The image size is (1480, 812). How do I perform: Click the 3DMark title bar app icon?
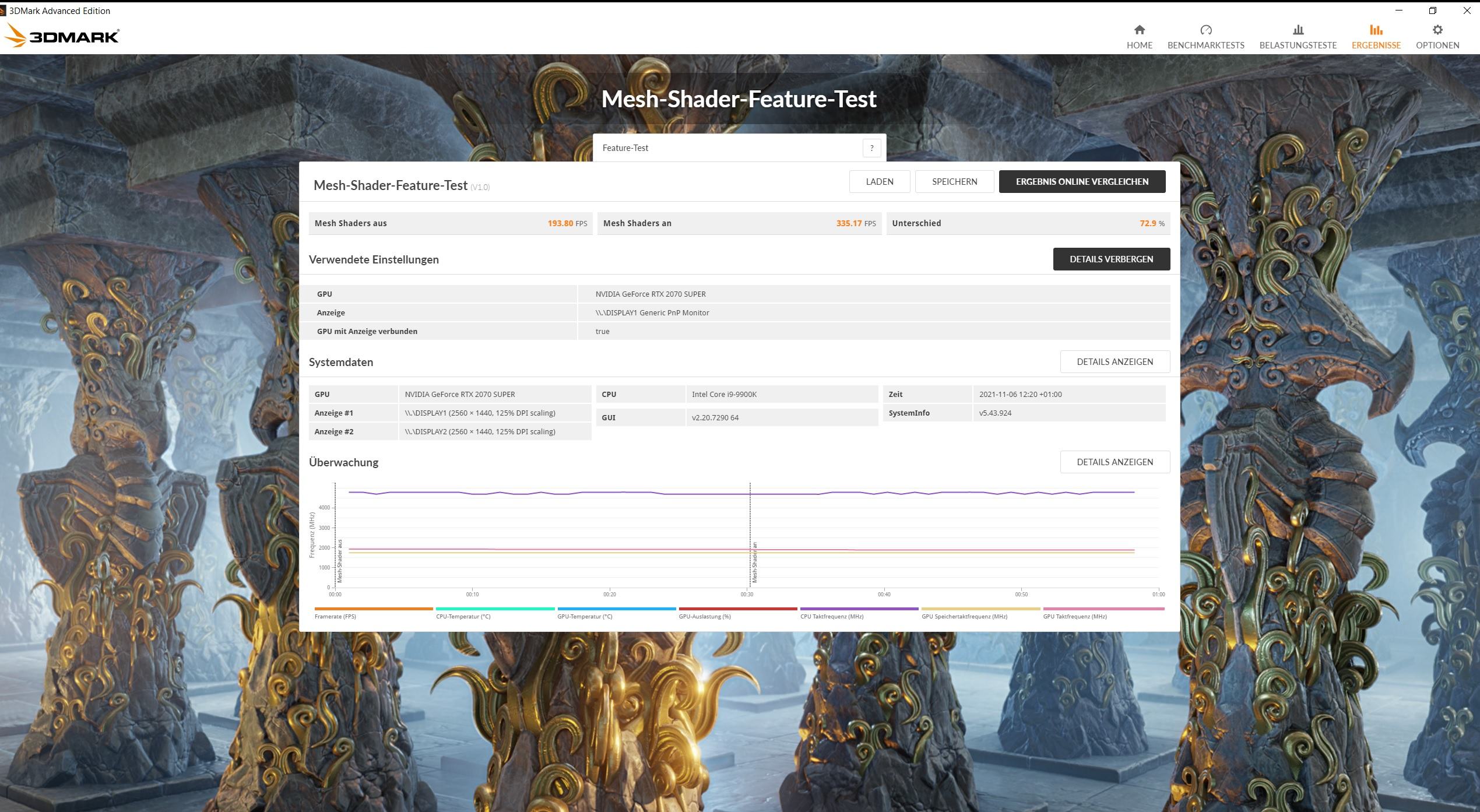[x=3, y=10]
